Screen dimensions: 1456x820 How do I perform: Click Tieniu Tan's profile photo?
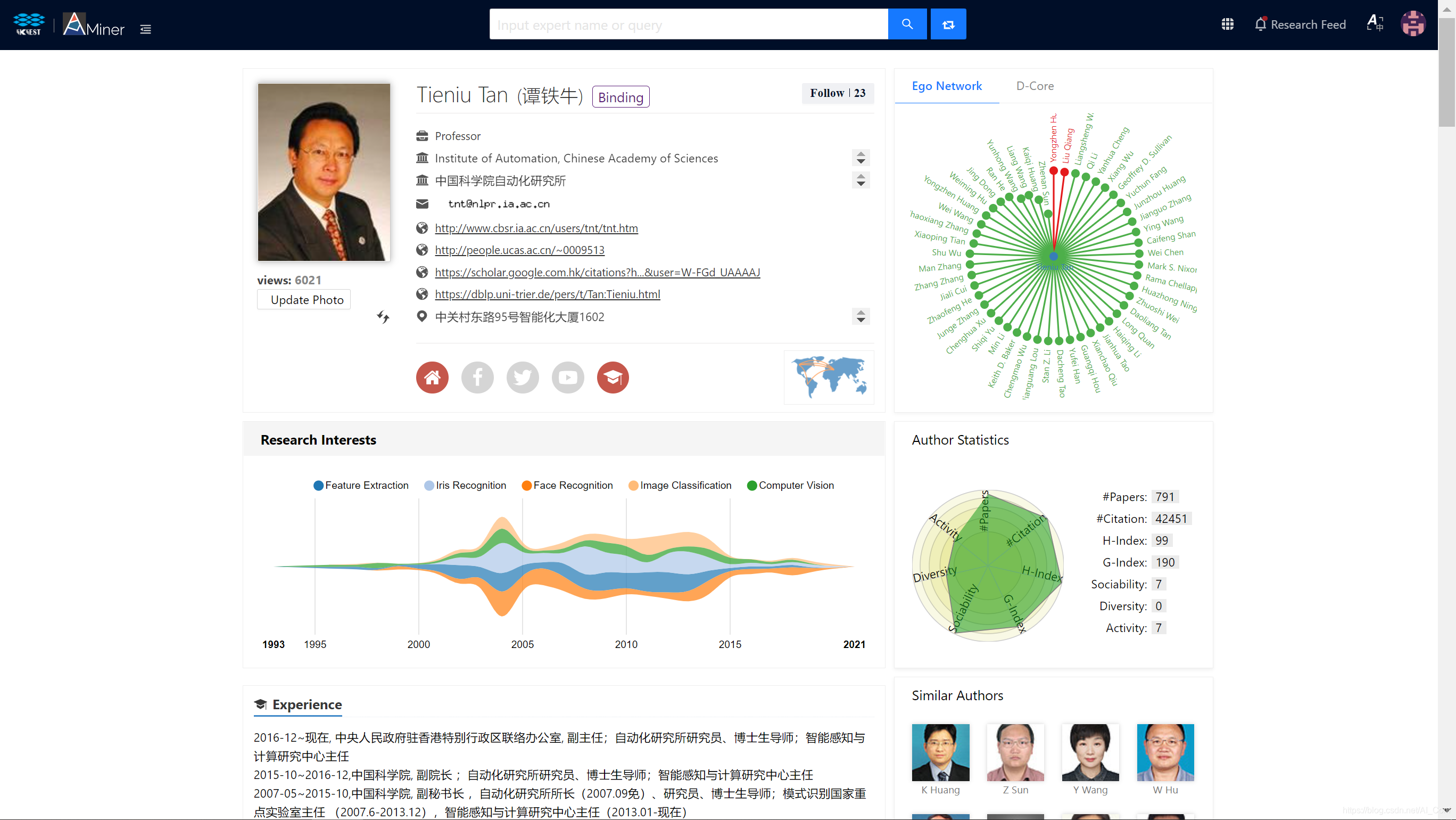[324, 172]
